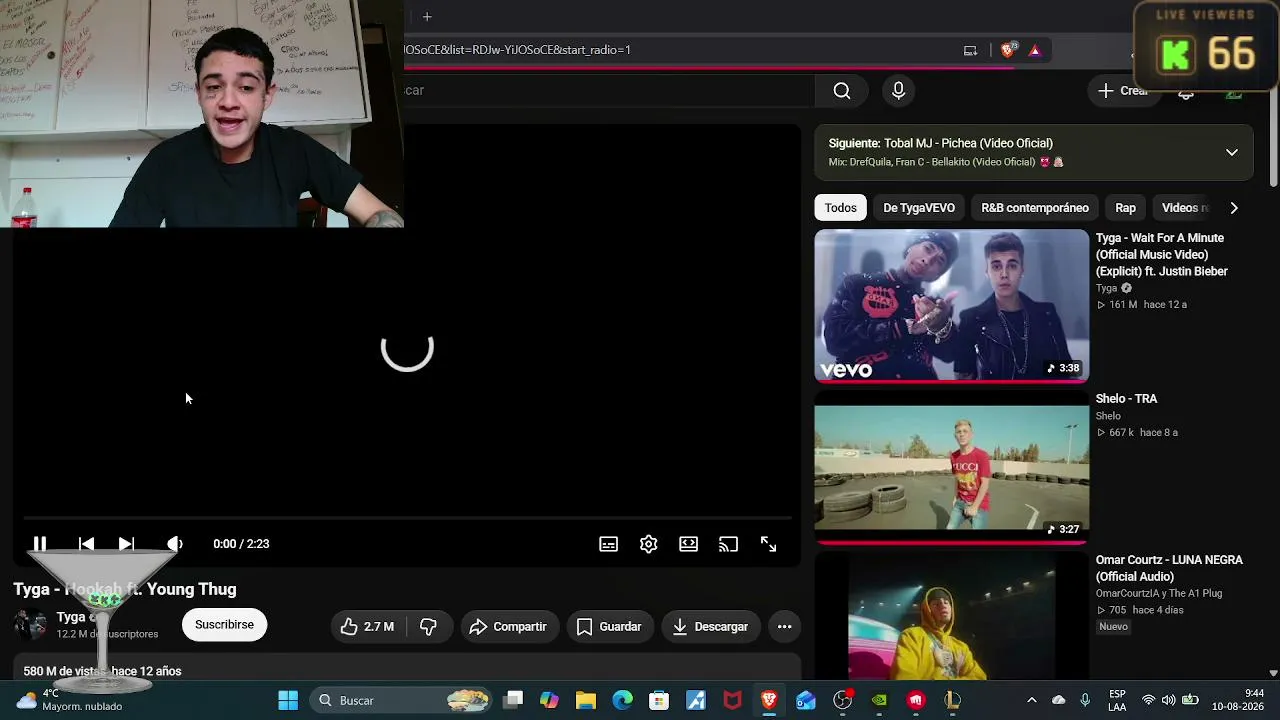This screenshot has height=720, width=1280.
Task: Click the Shelo channel name
Action: [1108, 416]
